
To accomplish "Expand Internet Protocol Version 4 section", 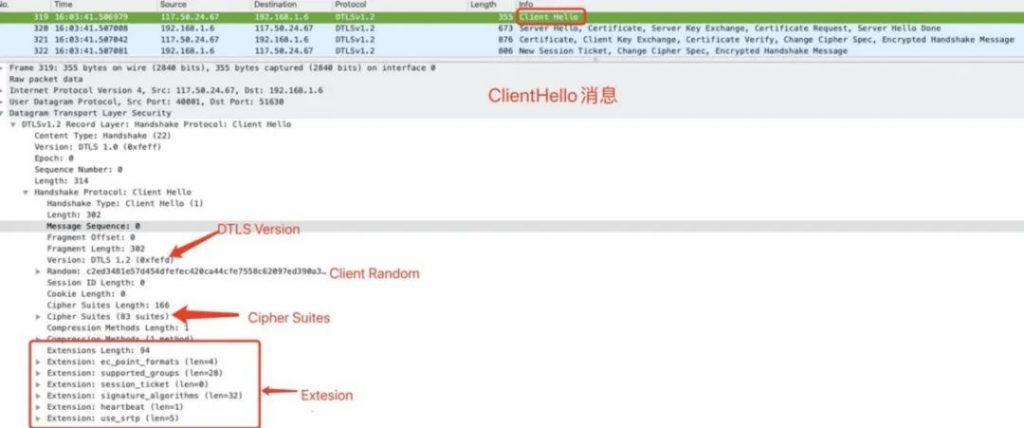I will (4, 90).
